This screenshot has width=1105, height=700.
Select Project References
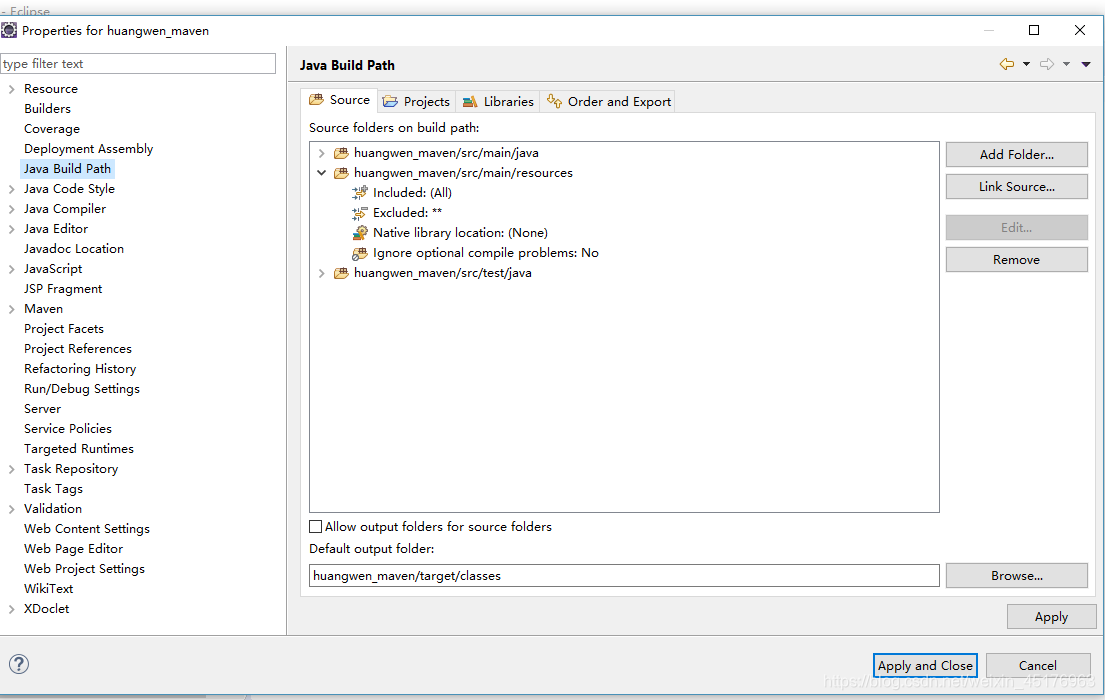pos(78,349)
